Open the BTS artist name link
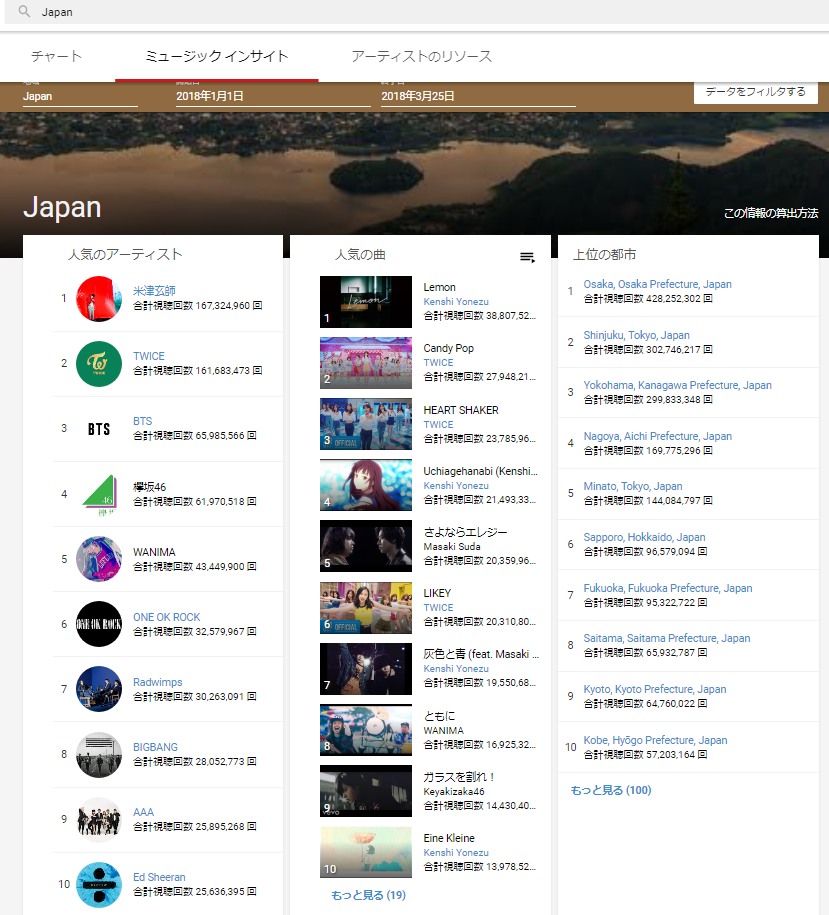Viewport: 829px width, 915px height. click(x=142, y=421)
